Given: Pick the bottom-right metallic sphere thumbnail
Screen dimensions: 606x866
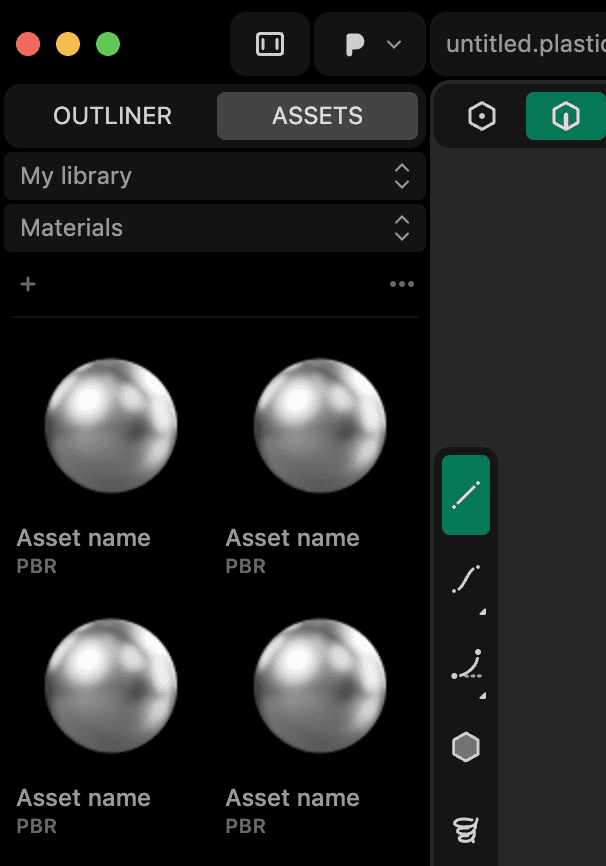Looking at the screenshot, I should 320,686.
